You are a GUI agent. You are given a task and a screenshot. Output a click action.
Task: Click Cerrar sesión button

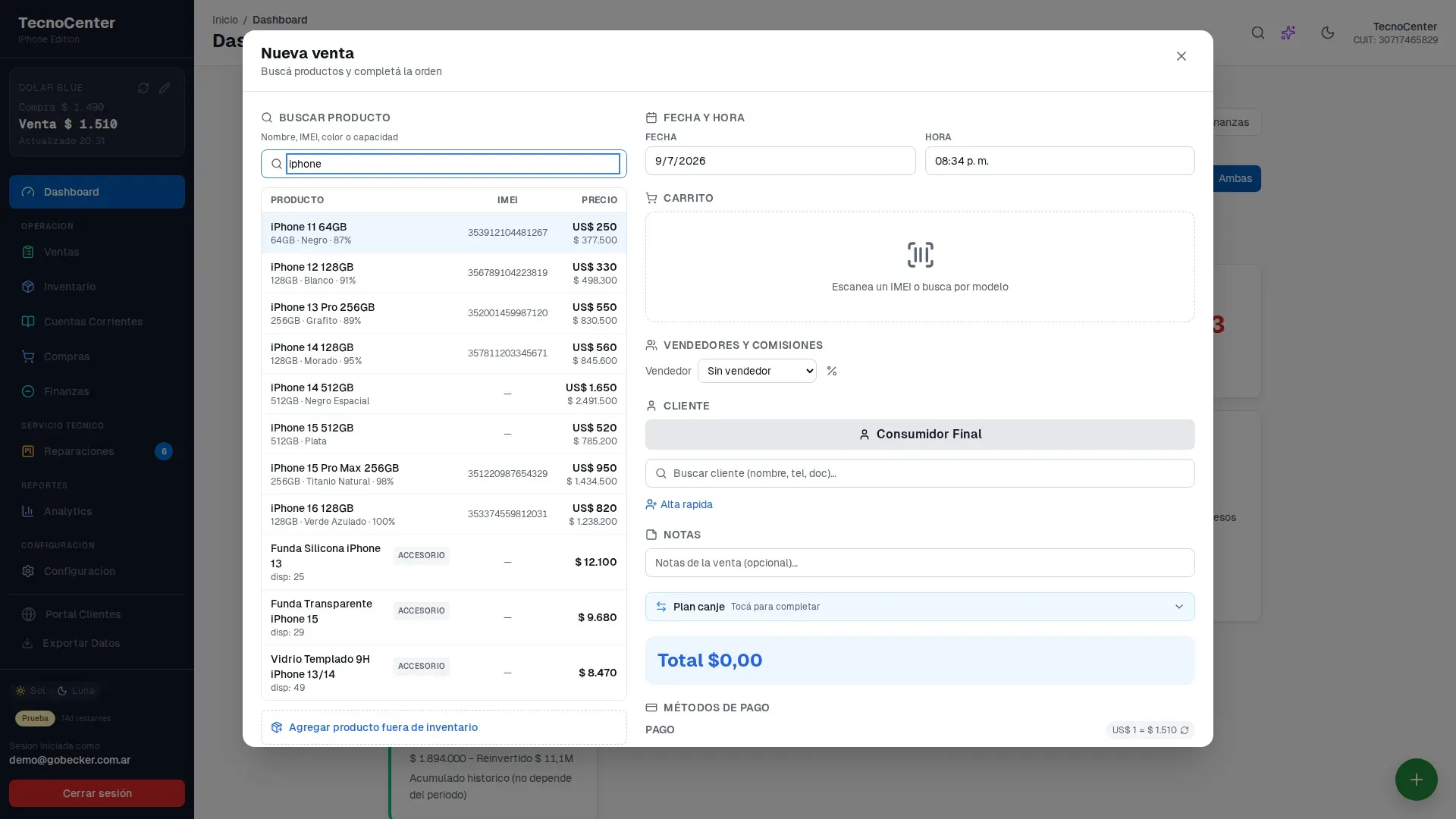tap(97, 793)
